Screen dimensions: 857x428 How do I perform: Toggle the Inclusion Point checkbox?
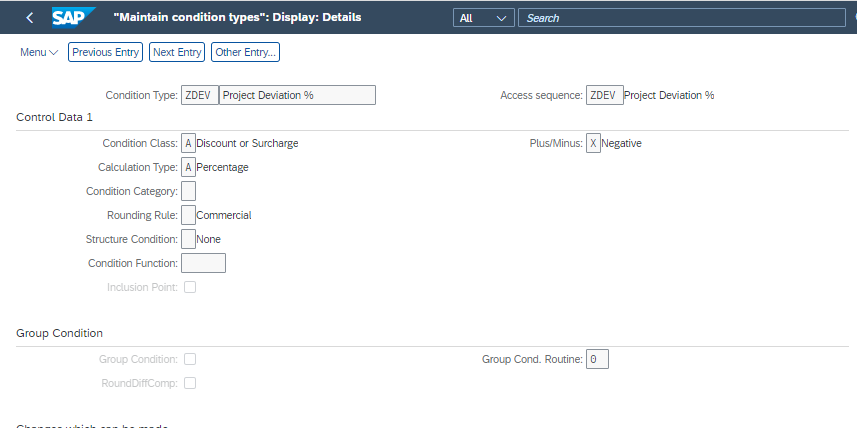tap(190, 287)
